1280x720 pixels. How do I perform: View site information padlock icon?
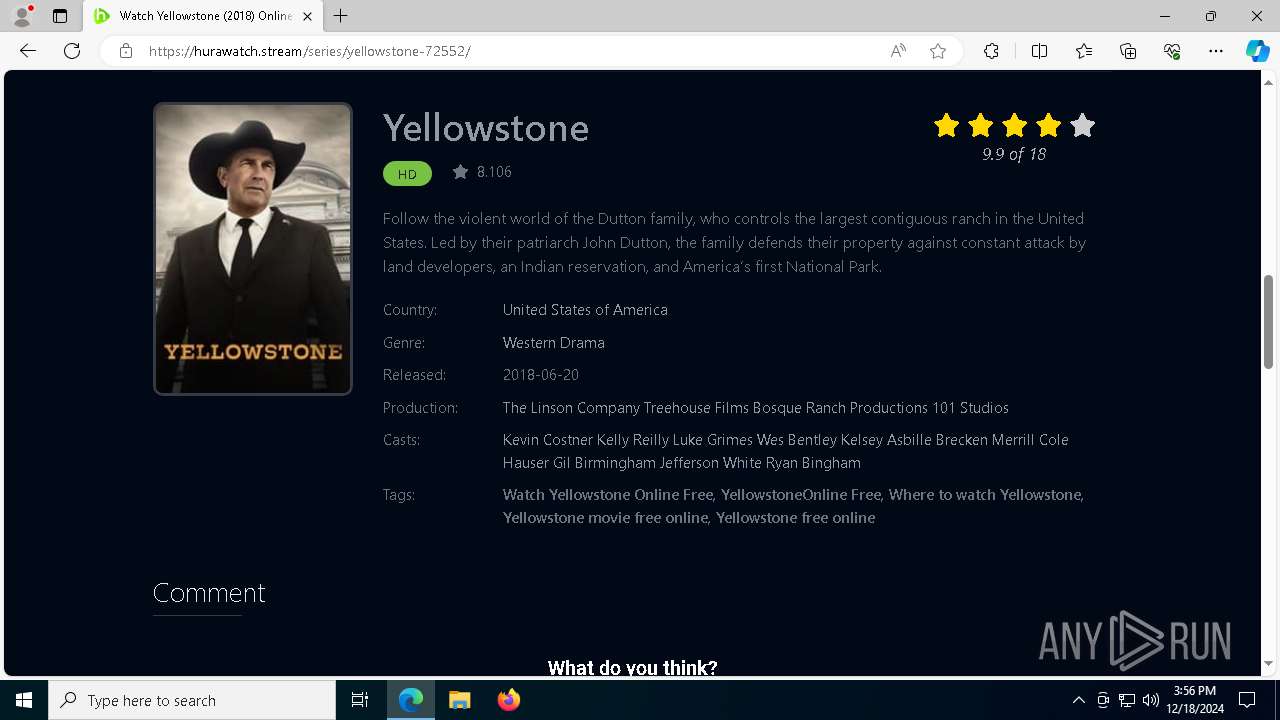pos(126,51)
